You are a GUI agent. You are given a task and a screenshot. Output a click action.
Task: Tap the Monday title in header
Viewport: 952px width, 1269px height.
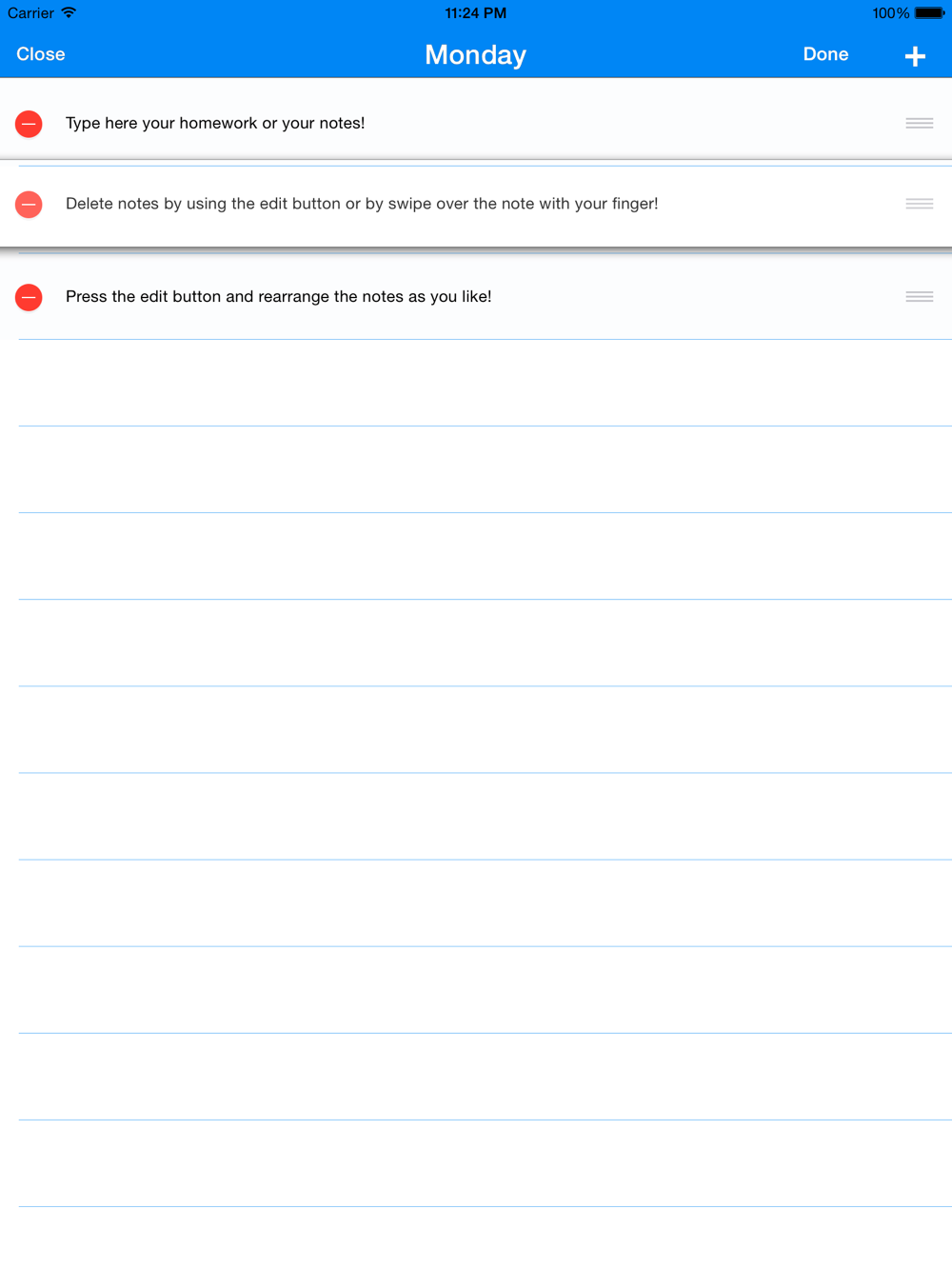pyautogui.click(x=475, y=55)
